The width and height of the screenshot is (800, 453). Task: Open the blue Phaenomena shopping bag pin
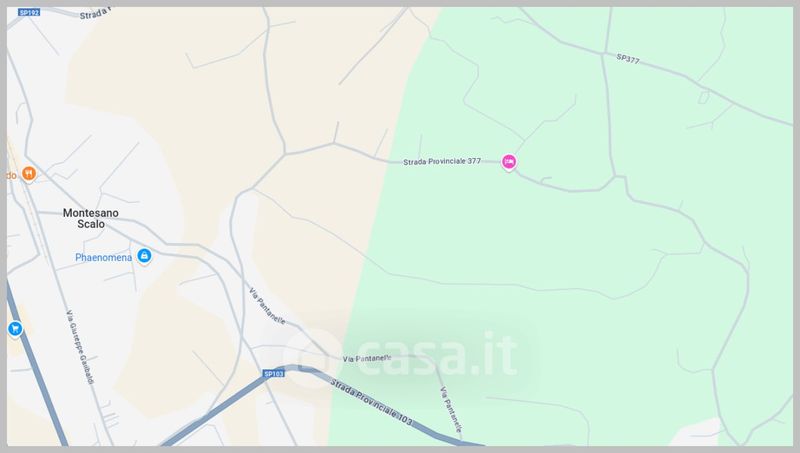coord(144,256)
